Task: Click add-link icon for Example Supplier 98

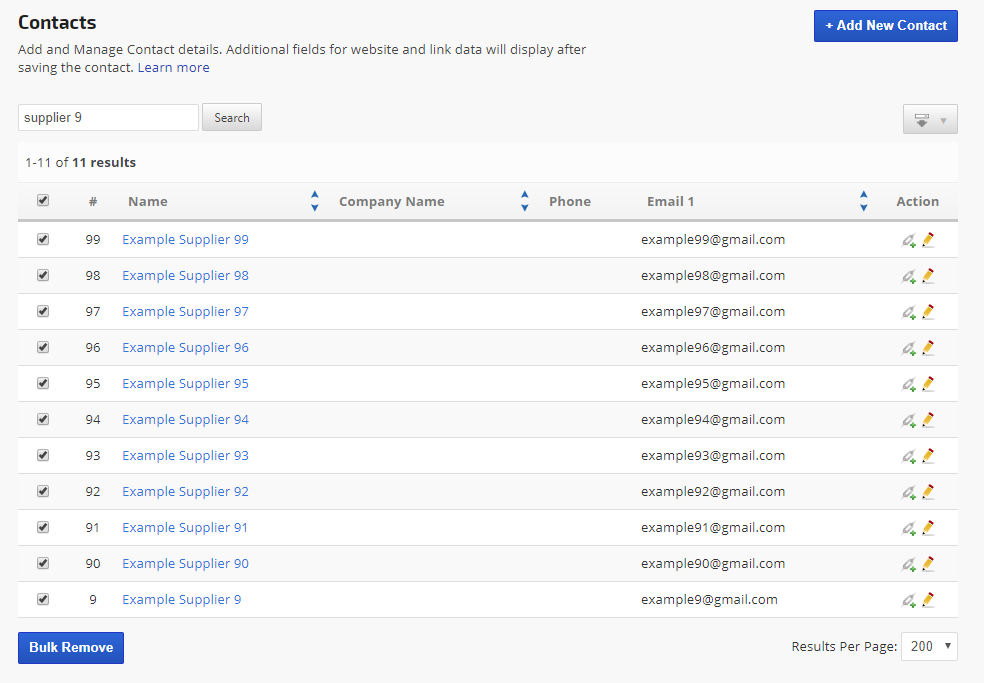Action: [x=908, y=276]
